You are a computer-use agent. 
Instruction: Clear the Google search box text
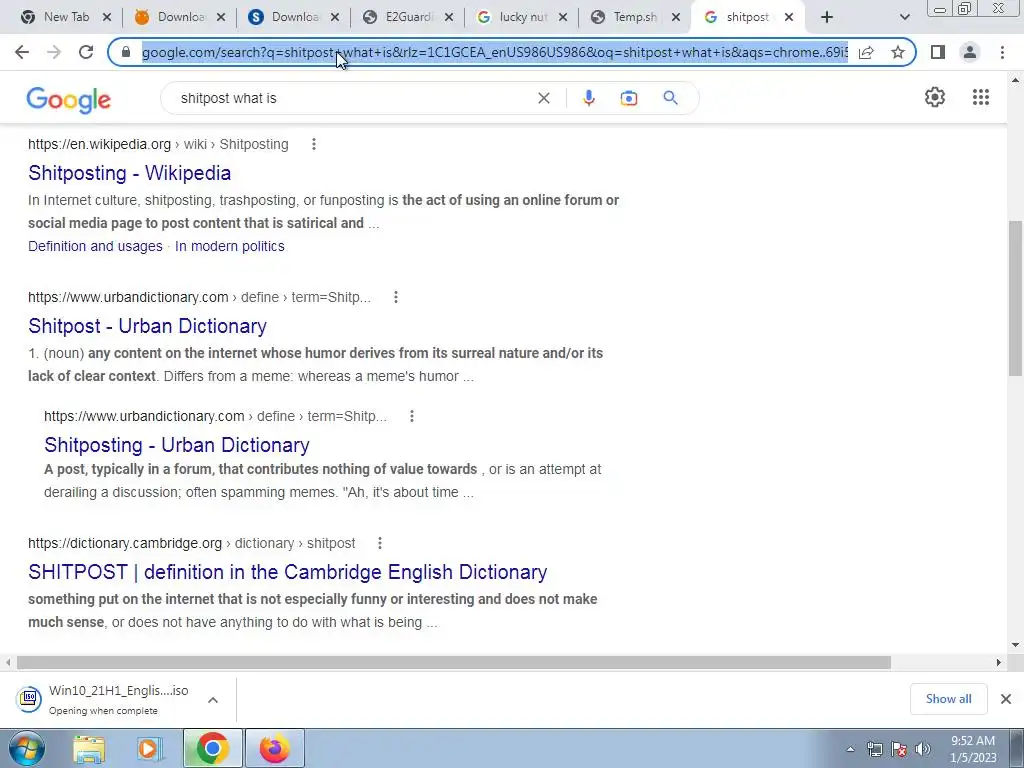pos(543,98)
